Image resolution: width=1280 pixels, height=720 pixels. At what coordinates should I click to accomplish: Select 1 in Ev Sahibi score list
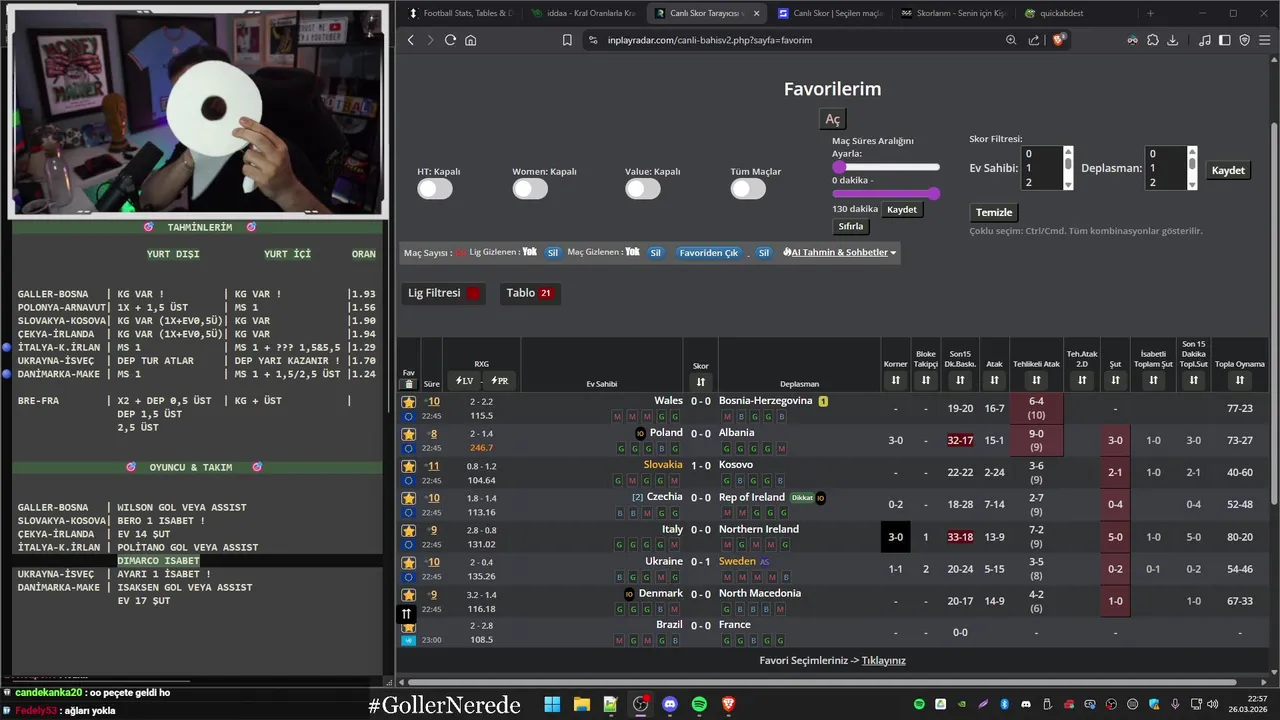[1041, 168]
